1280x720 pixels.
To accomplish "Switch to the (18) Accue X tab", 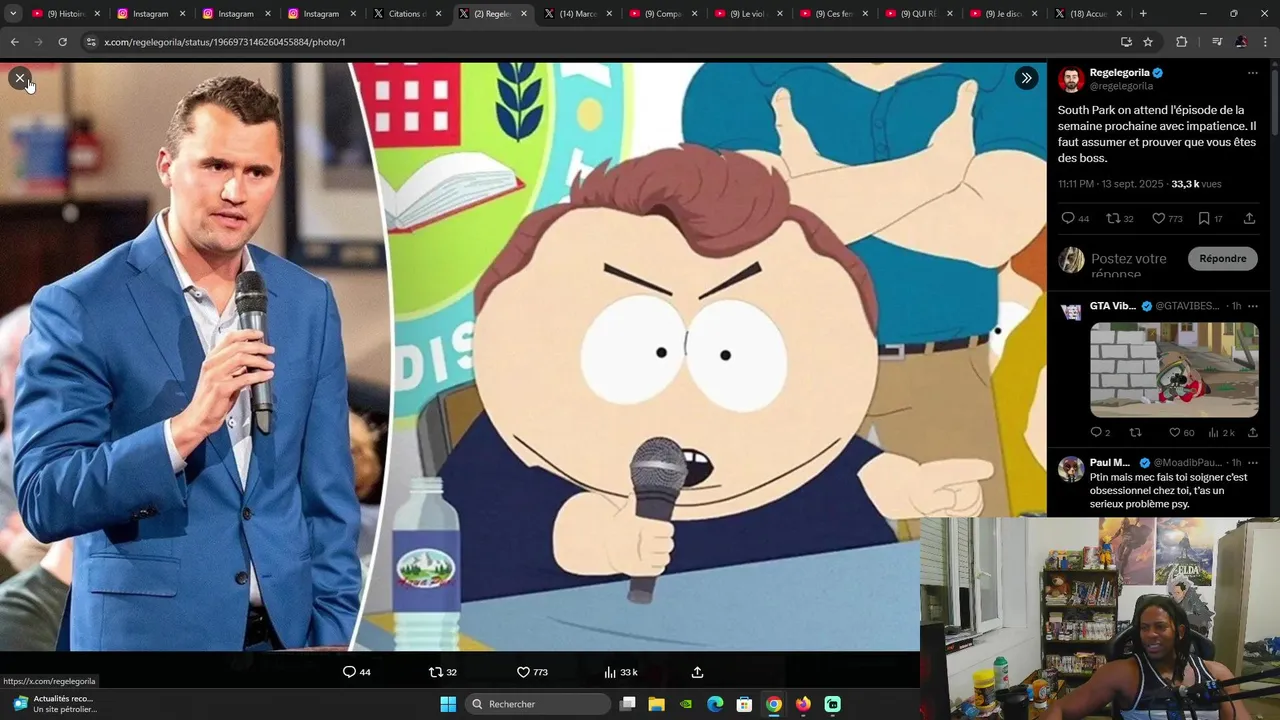I will pos(1089,14).
